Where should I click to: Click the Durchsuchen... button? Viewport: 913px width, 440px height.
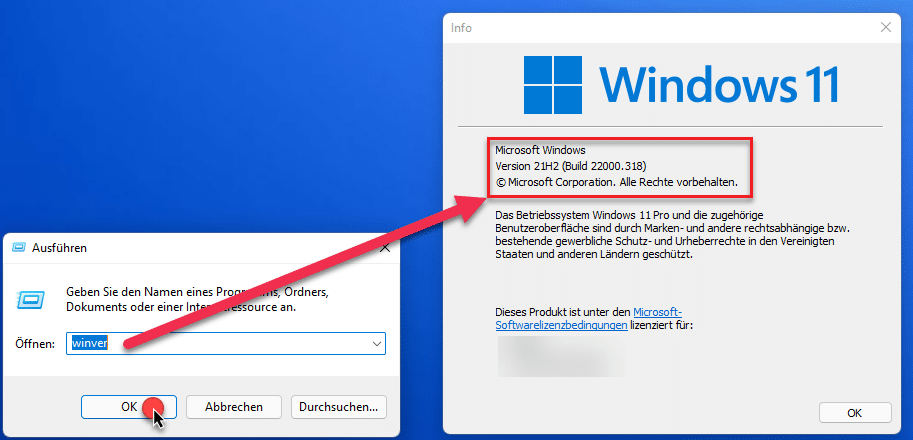click(x=338, y=407)
